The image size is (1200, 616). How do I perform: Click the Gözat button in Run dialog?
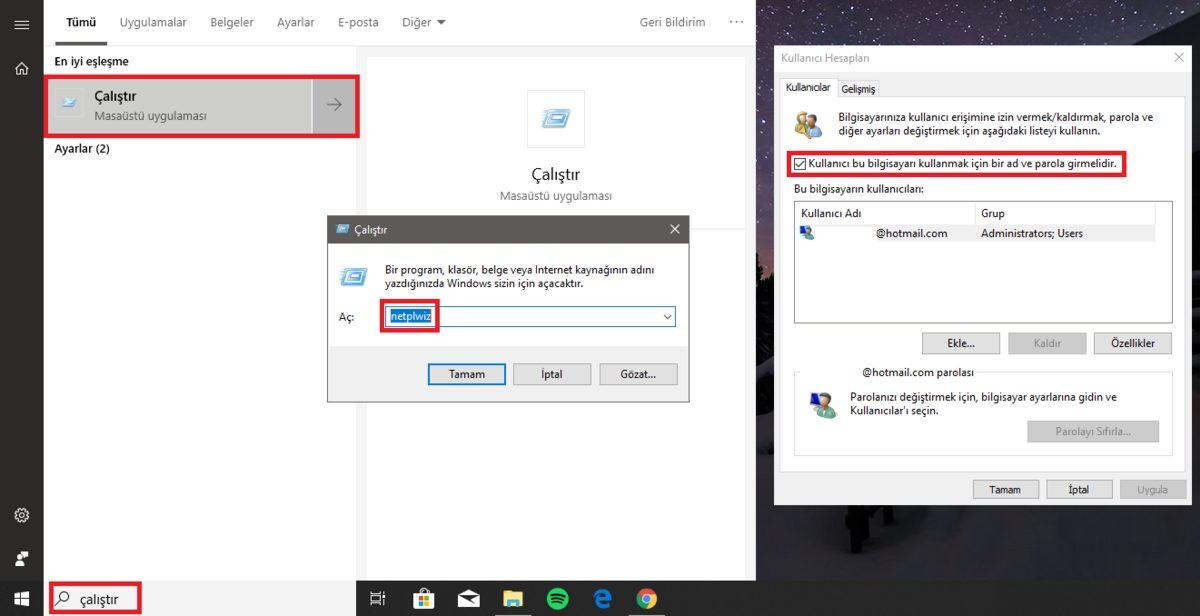(x=638, y=373)
